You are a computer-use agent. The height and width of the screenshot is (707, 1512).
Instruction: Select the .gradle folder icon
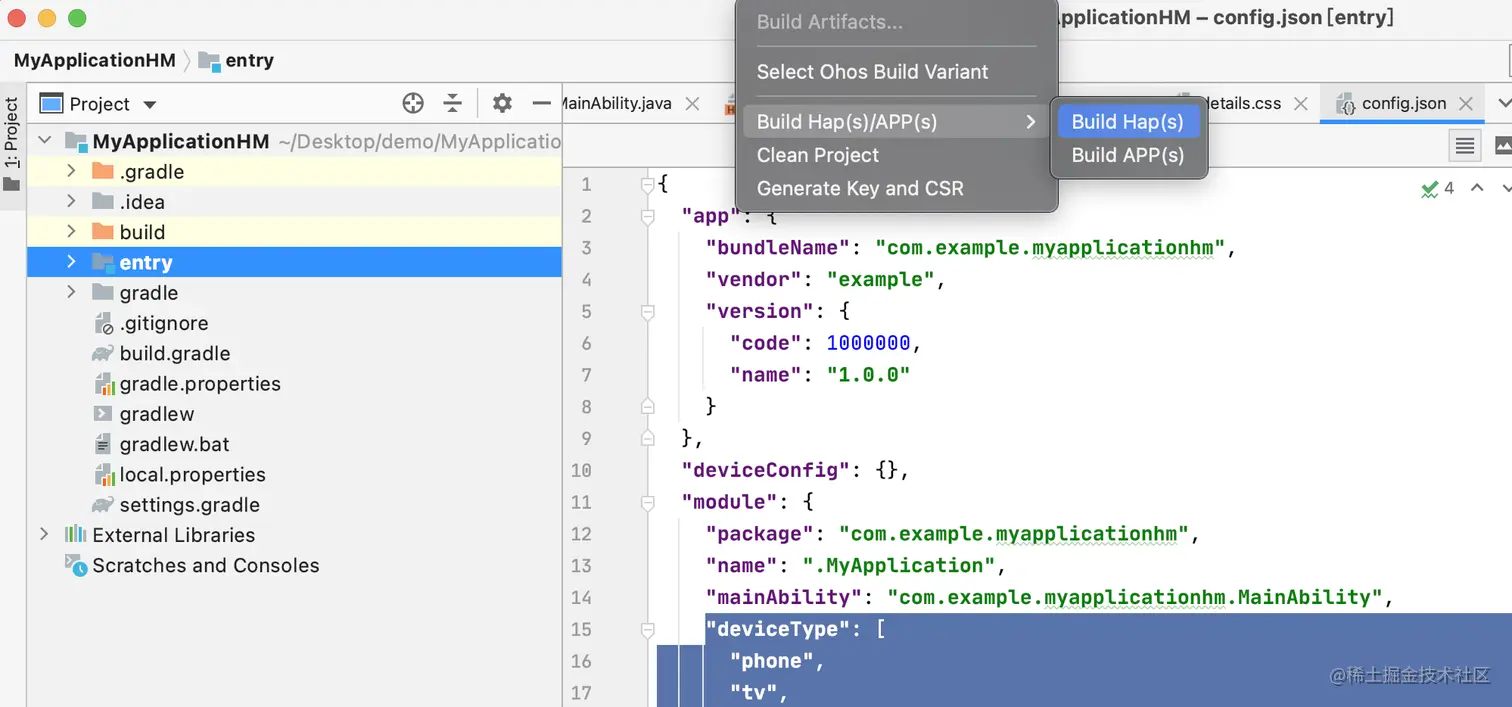point(102,171)
